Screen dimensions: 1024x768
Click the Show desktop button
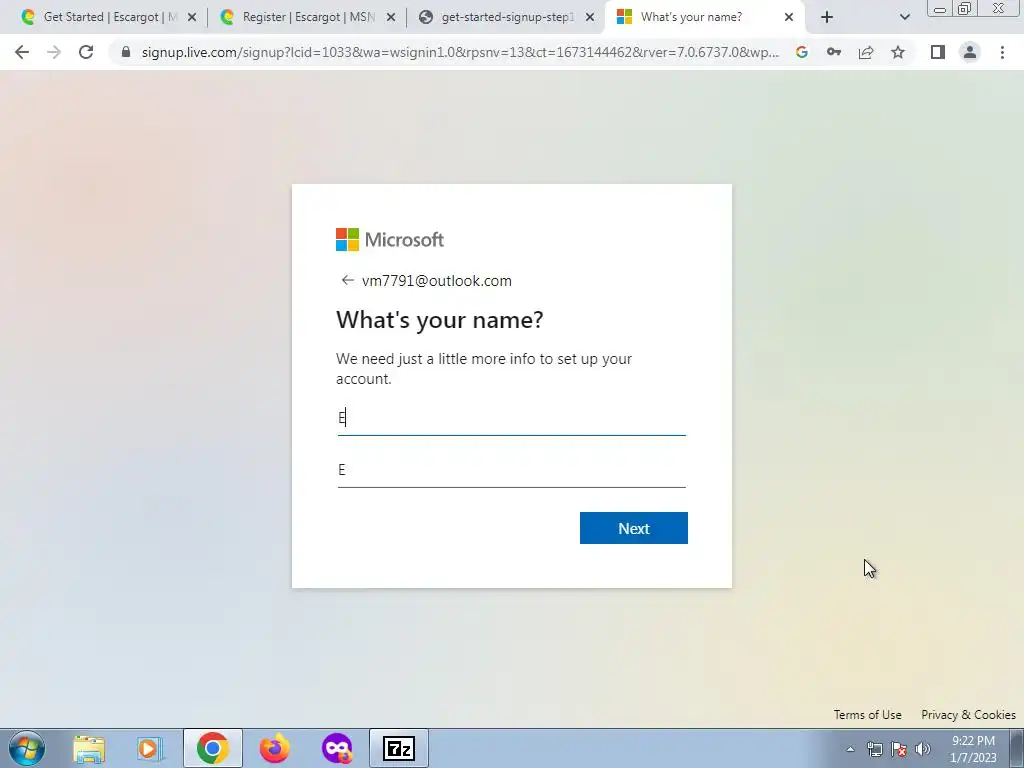(x=1017, y=748)
